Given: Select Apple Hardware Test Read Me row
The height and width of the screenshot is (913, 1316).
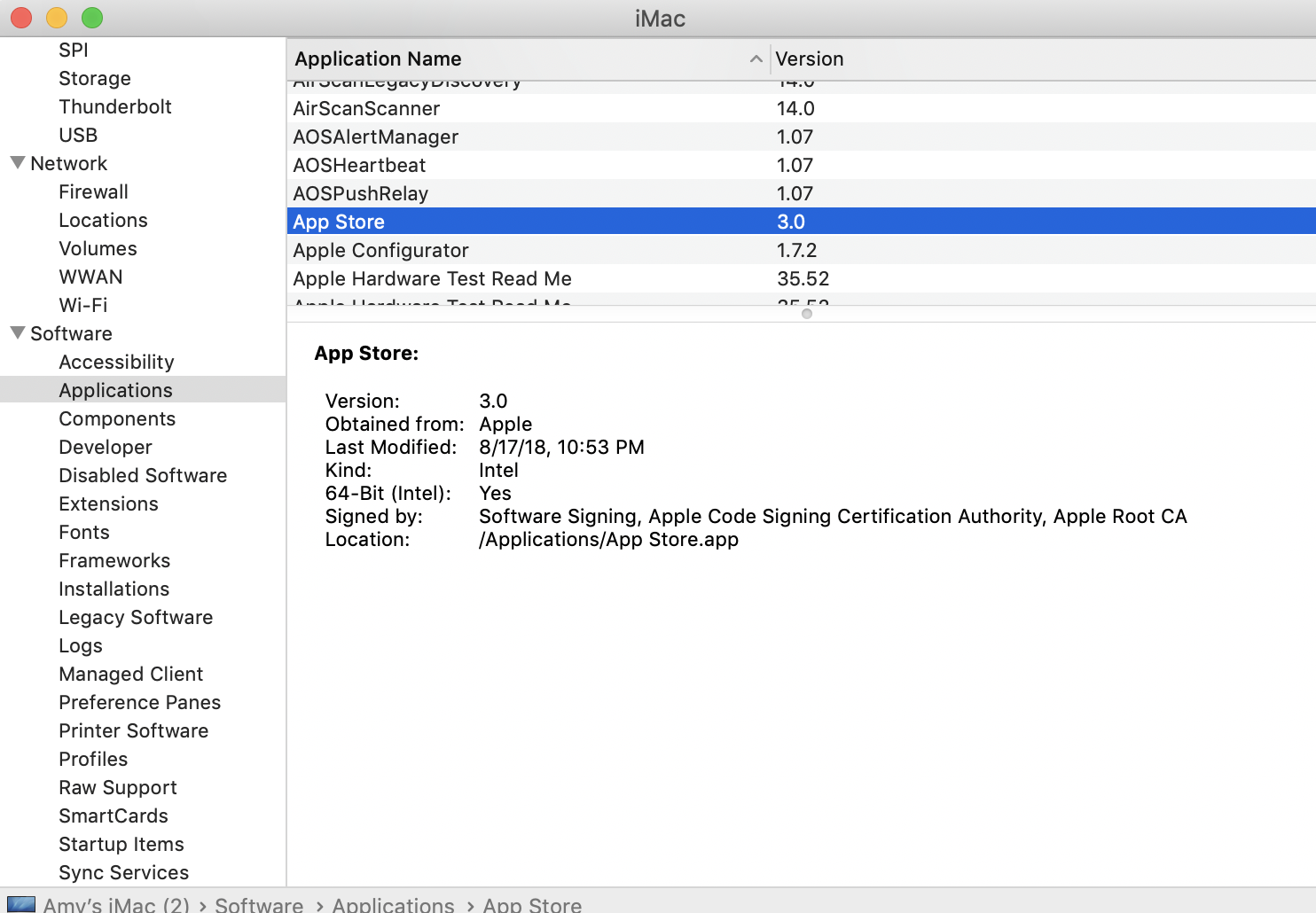Looking at the screenshot, I should [802, 278].
